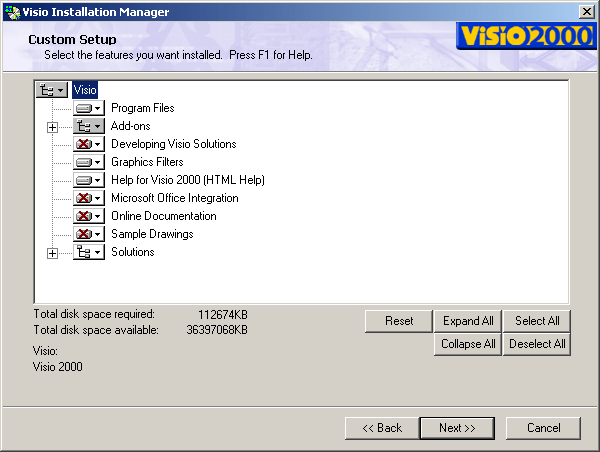The width and height of the screenshot is (600, 452).
Task: Open the Microsoft Office Integration state dropdown
Action: point(89,198)
